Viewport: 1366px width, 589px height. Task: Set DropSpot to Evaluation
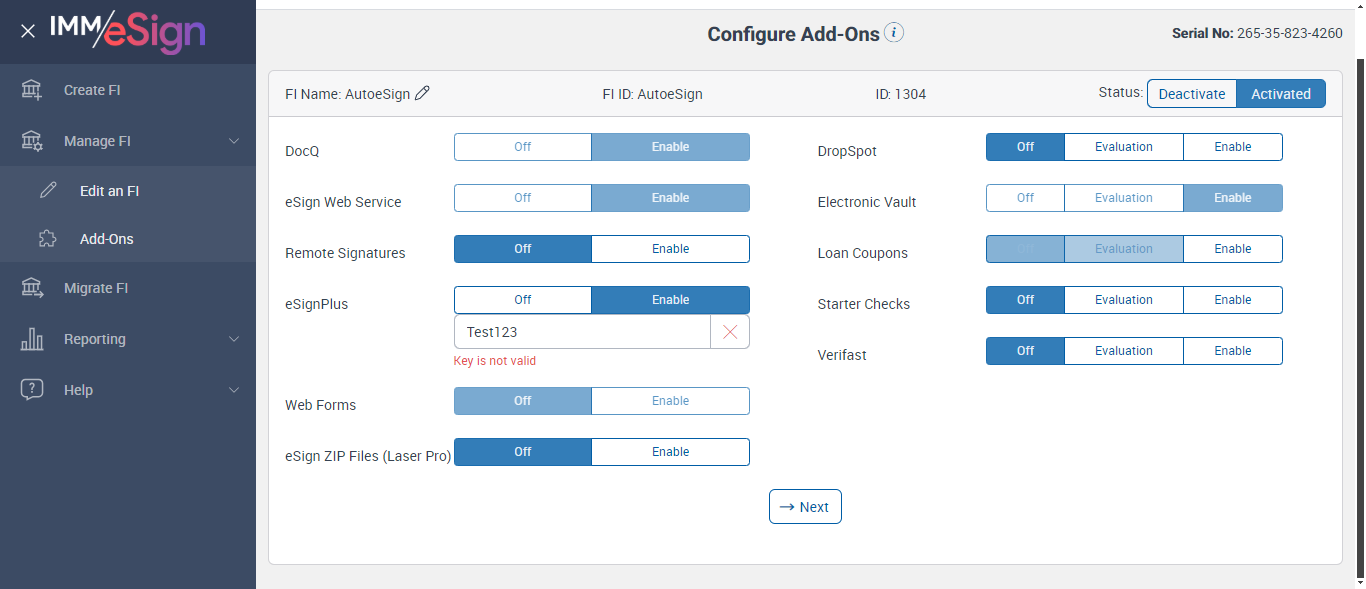[x=1123, y=147]
